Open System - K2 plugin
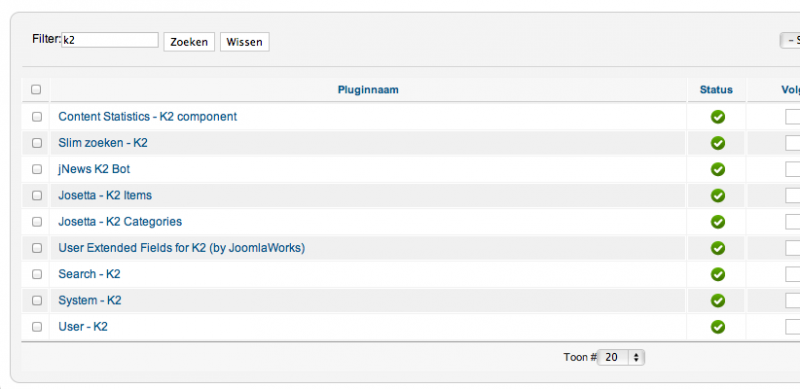 click(x=90, y=300)
